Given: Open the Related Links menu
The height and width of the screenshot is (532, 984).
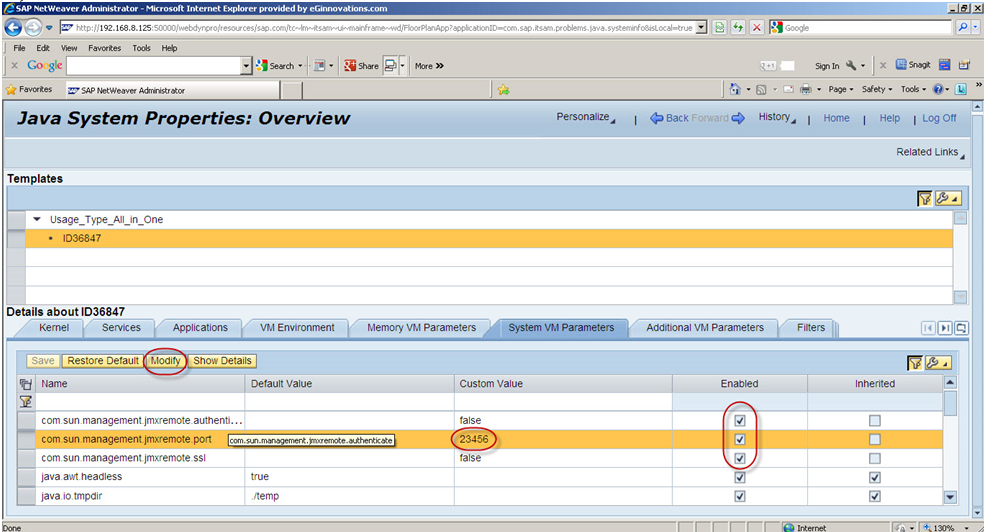Looking at the screenshot, I should [930, 152].
